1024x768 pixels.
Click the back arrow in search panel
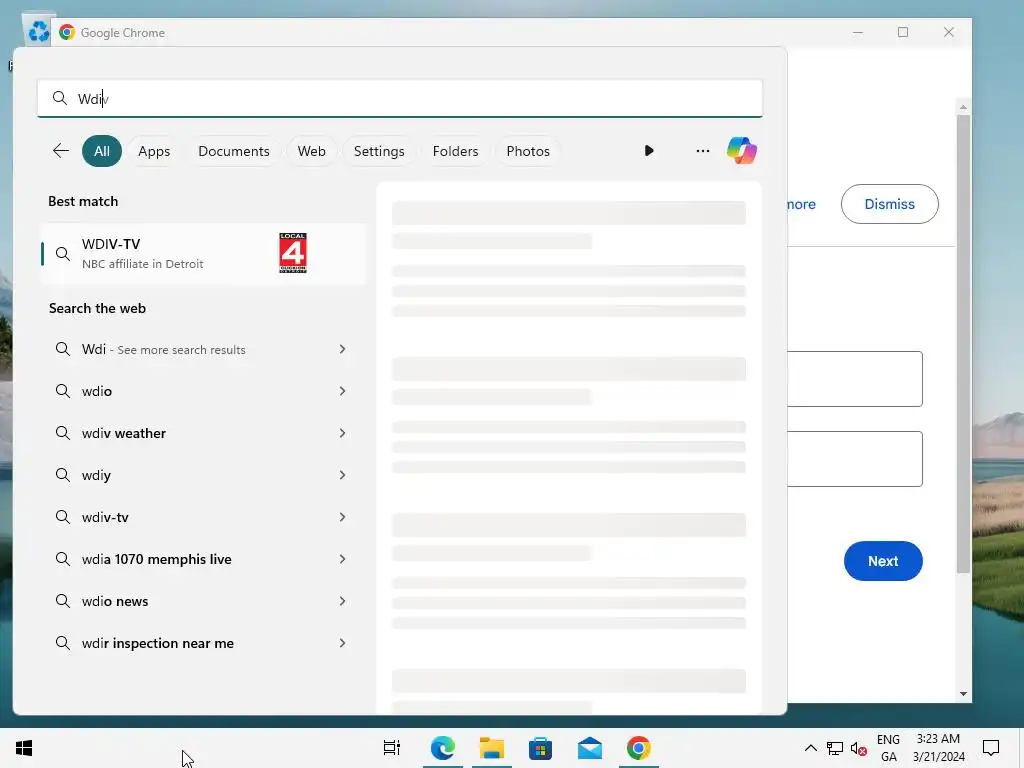coord(61,151)
